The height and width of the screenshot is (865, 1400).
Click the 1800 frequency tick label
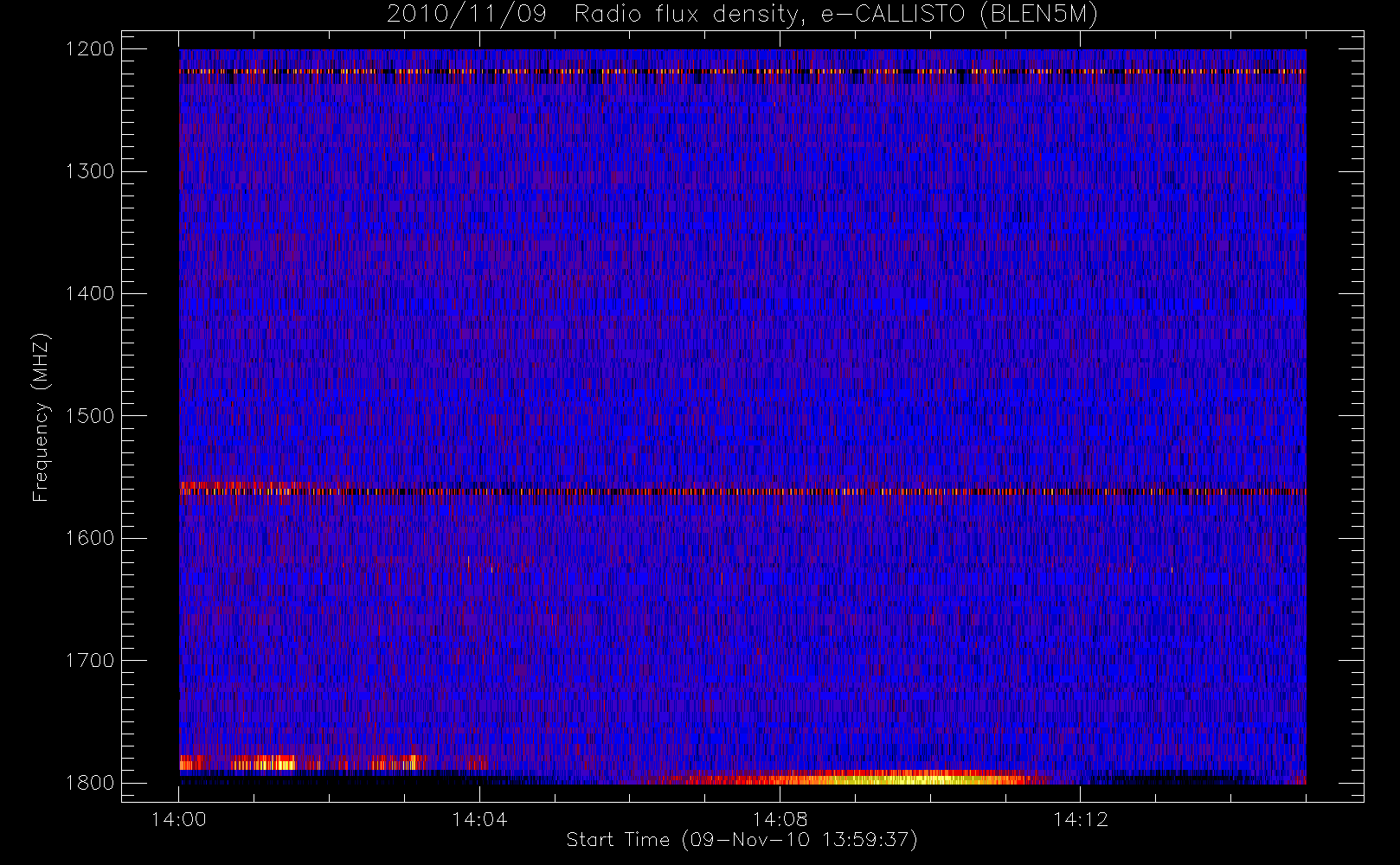click(x=91, y=783)
